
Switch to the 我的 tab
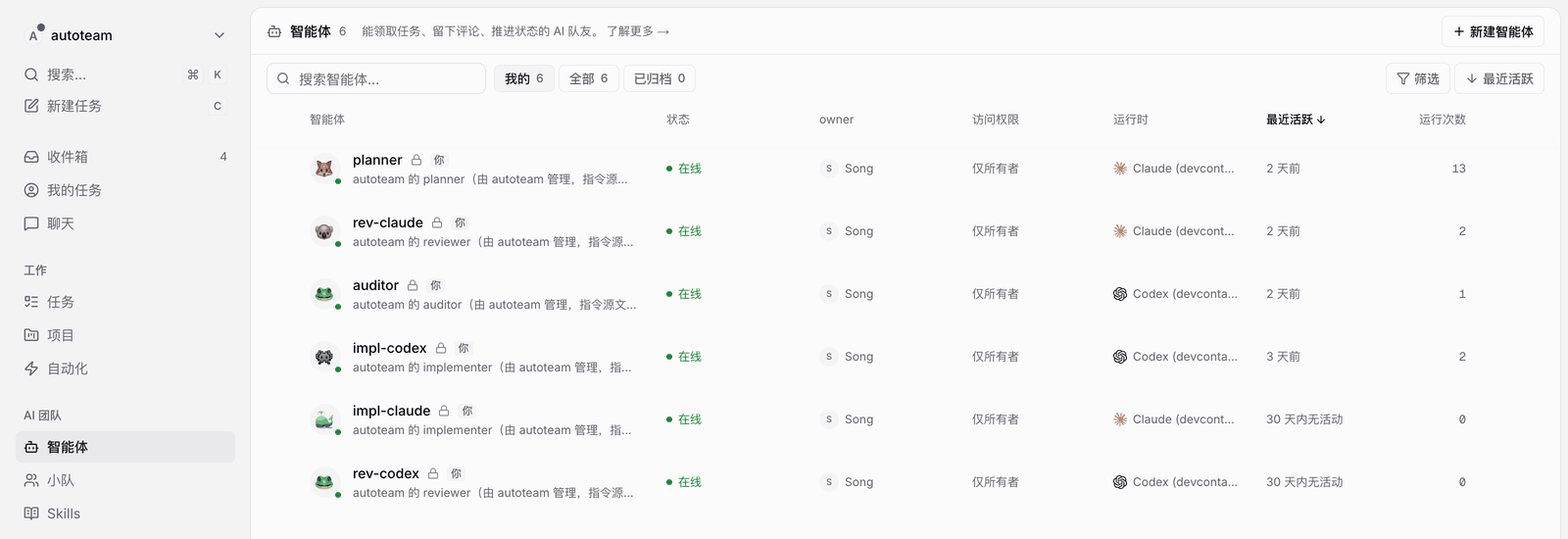524,78
